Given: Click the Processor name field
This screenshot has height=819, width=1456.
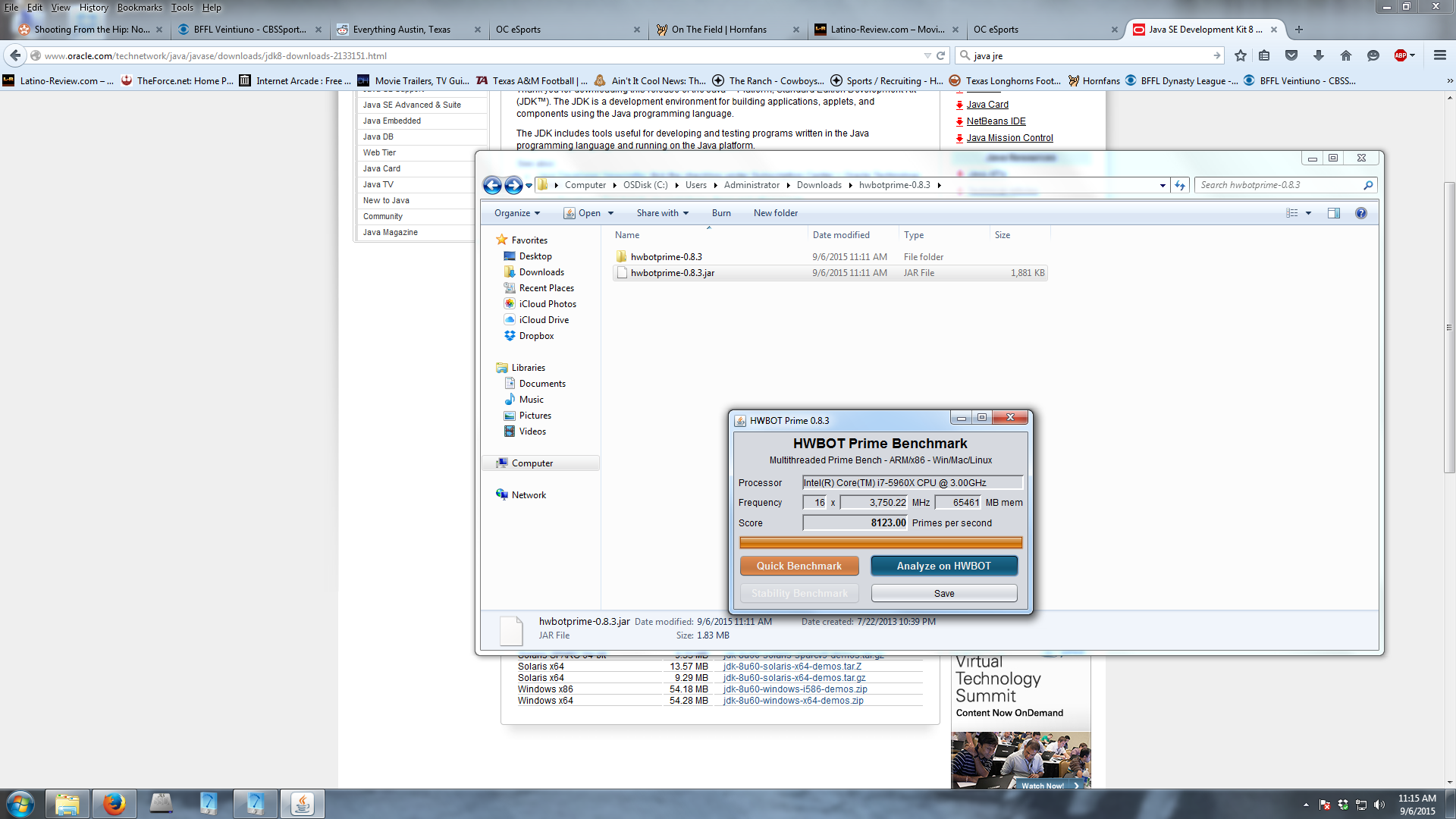Looking at the screenshot, I should coord(912,482).
